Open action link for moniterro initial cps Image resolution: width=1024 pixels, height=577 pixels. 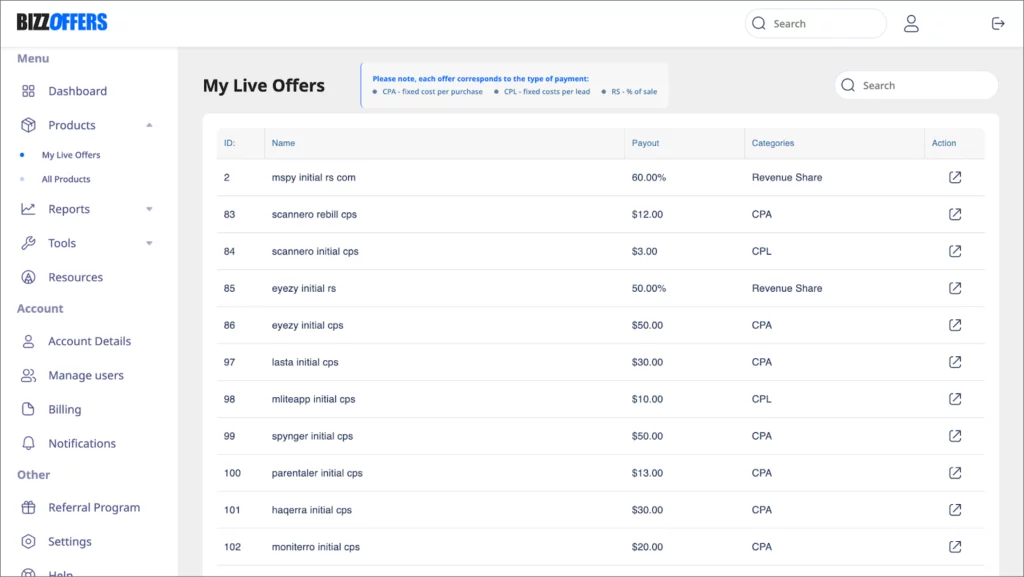coord(955,546)
